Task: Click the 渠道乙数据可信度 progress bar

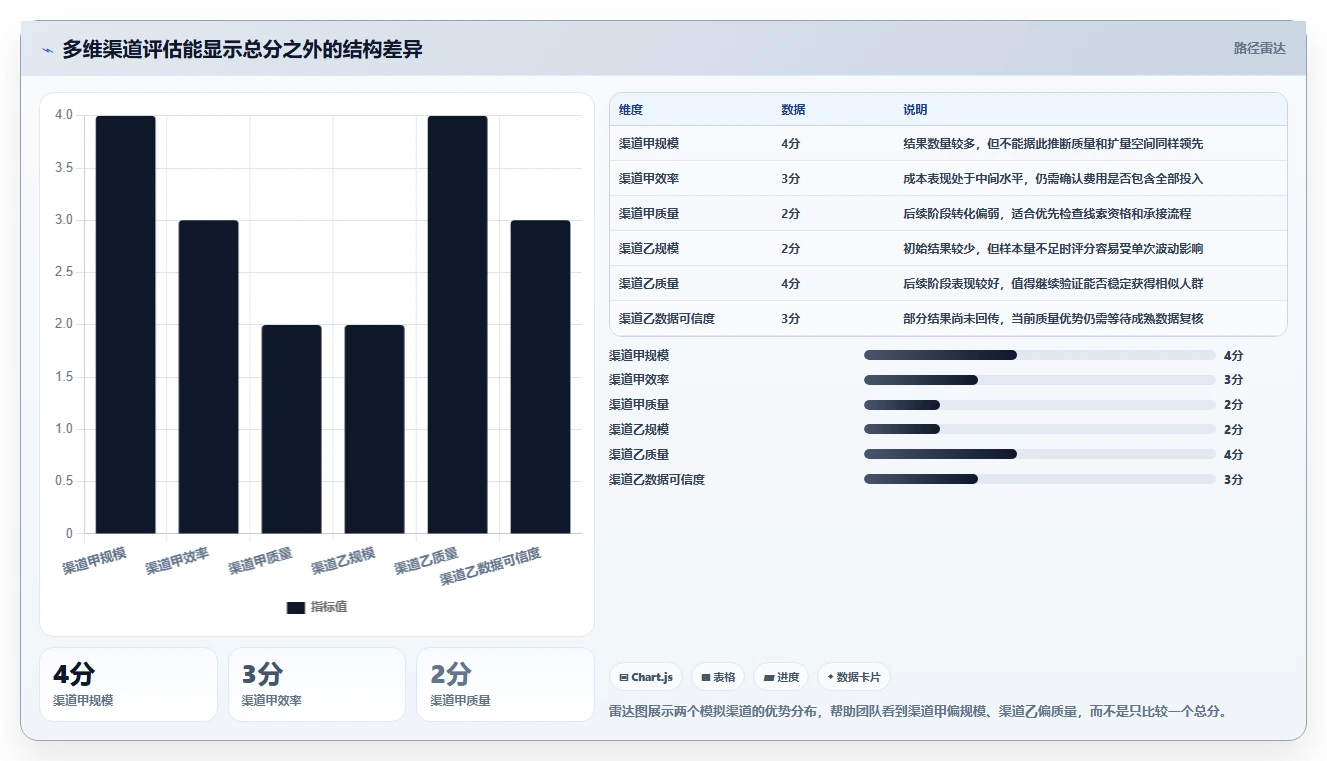Action: pos(1040,480)
